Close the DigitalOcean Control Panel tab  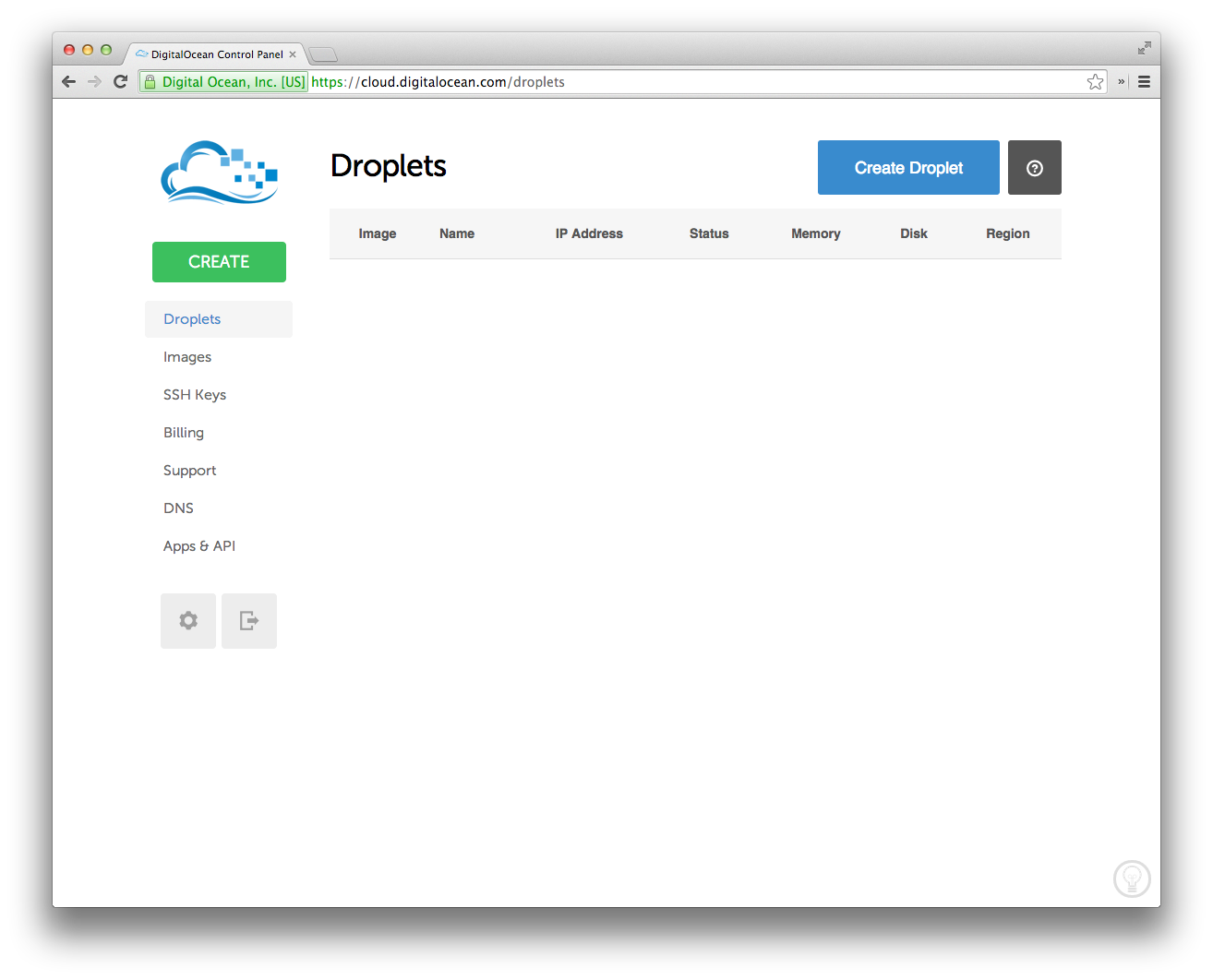coord(293,54)
